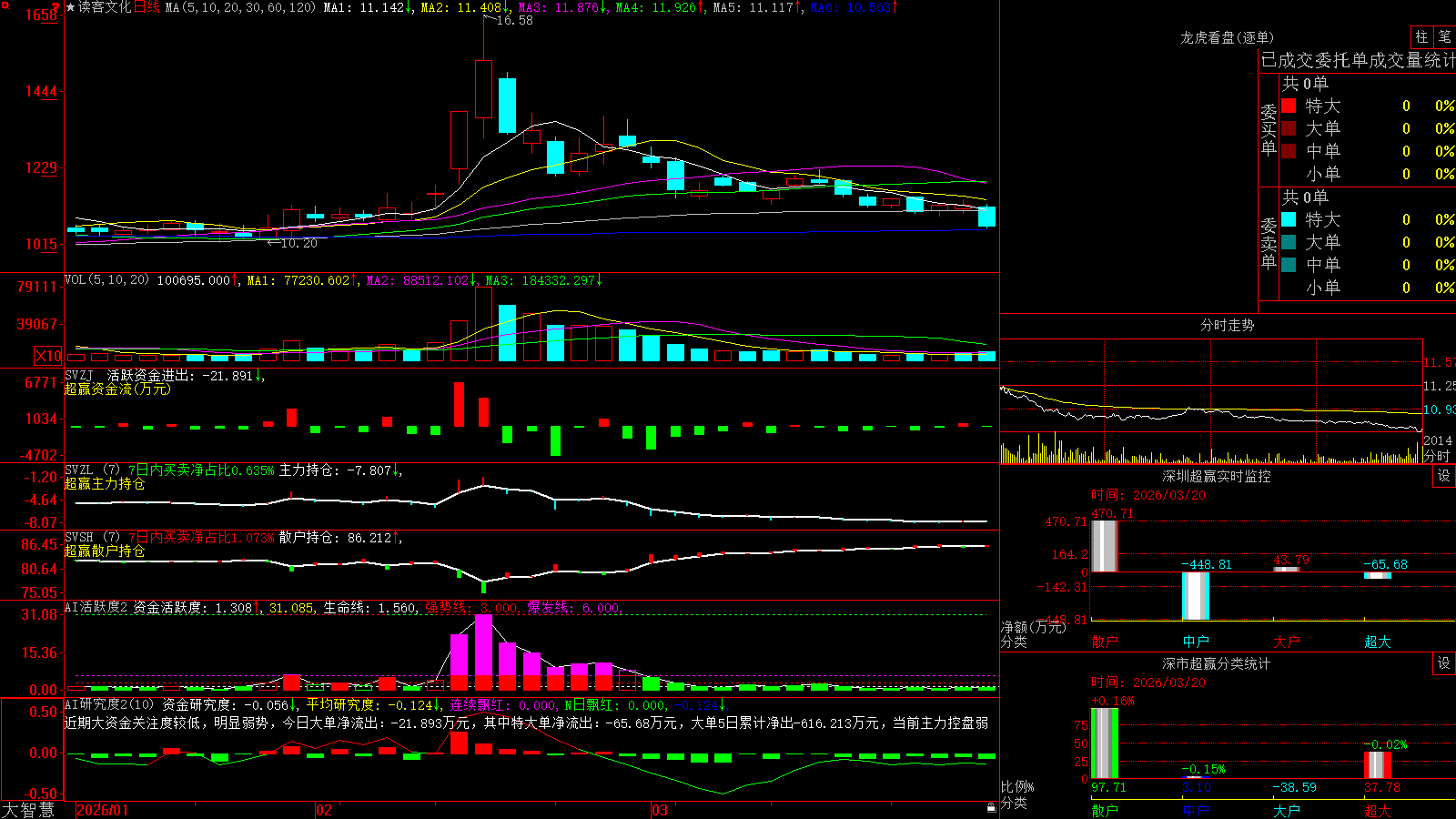Click the lock icon on the time axis
This screenshot has width=1456, height=819.
tap(992, 808)
